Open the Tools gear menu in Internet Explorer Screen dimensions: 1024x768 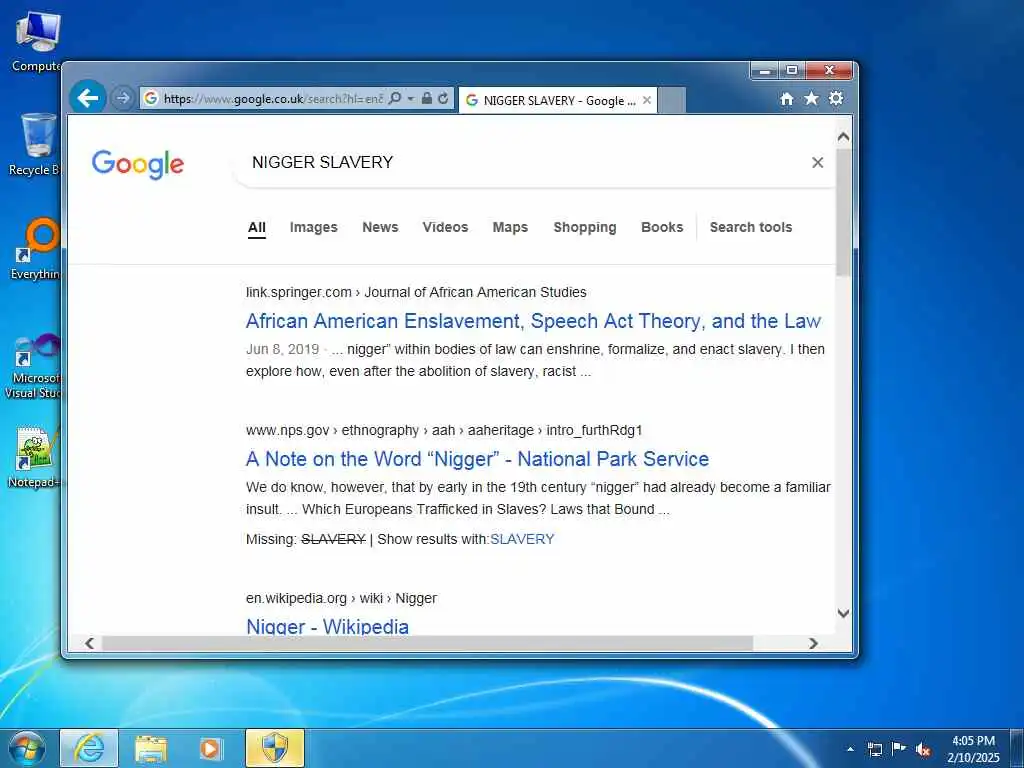coord(836,98)
